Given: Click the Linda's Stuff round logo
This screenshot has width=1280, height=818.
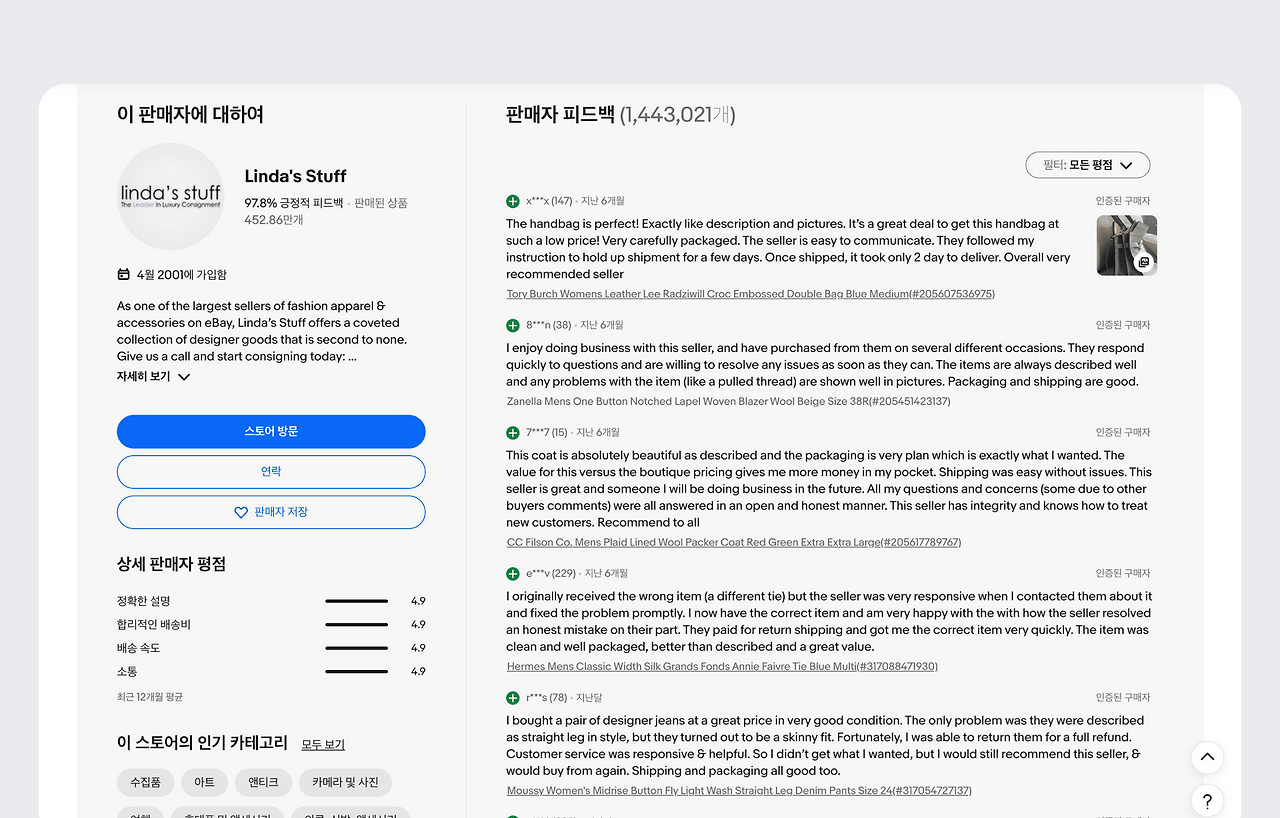Looking at the screenshot, I should (x=170, y=196).
